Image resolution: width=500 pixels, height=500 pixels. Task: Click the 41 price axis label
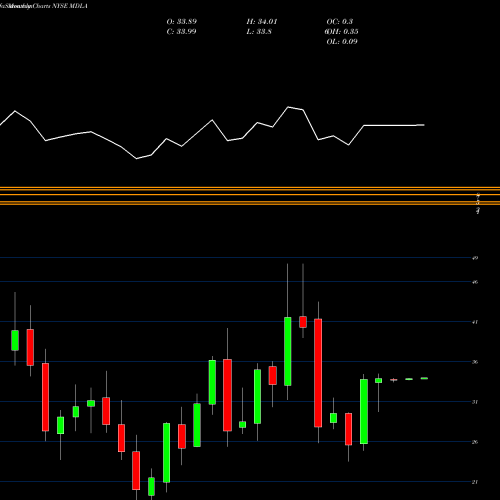[x=475, y=322]
